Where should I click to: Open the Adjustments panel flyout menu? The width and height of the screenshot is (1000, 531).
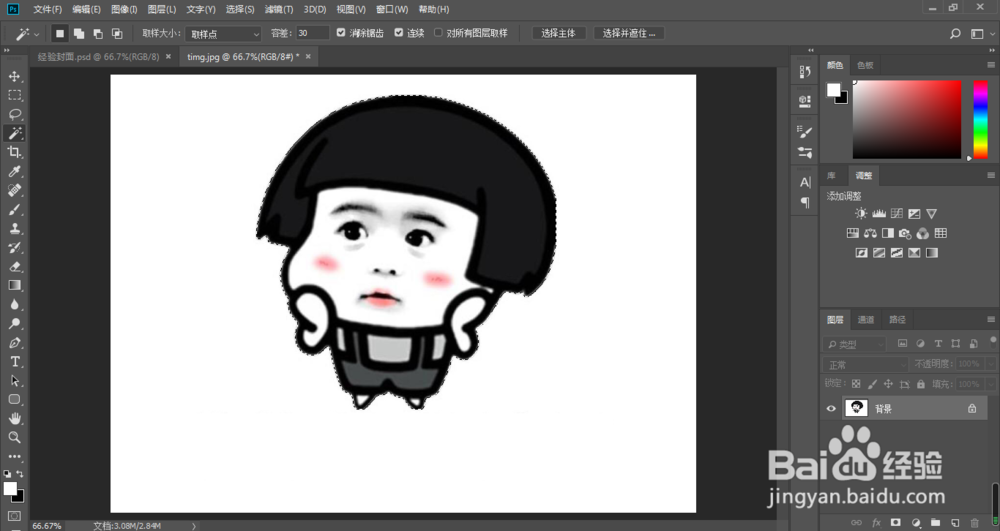click(990, 175)
